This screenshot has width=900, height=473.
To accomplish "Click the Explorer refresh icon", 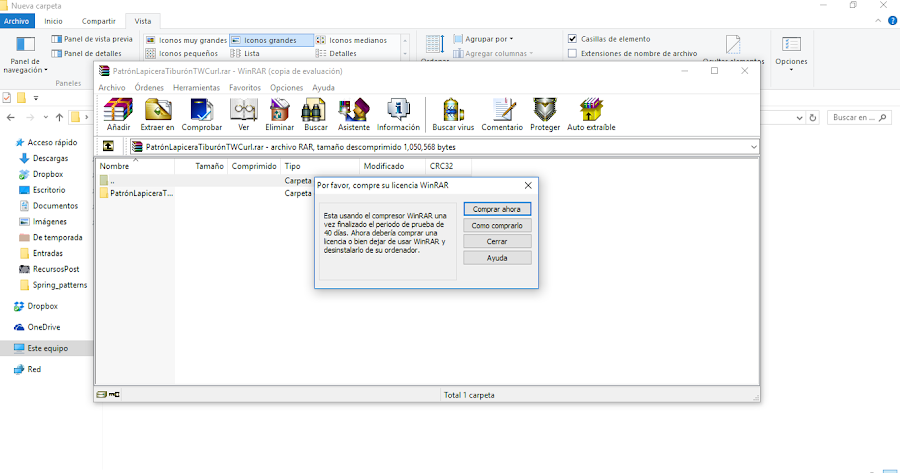I will tap(813, 118).
